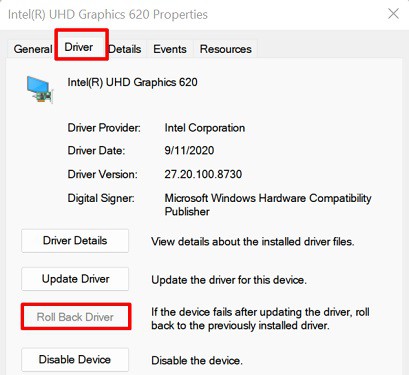The image size is (409, 375).
Task: Switch to the General tab
Action: [32, 49]
